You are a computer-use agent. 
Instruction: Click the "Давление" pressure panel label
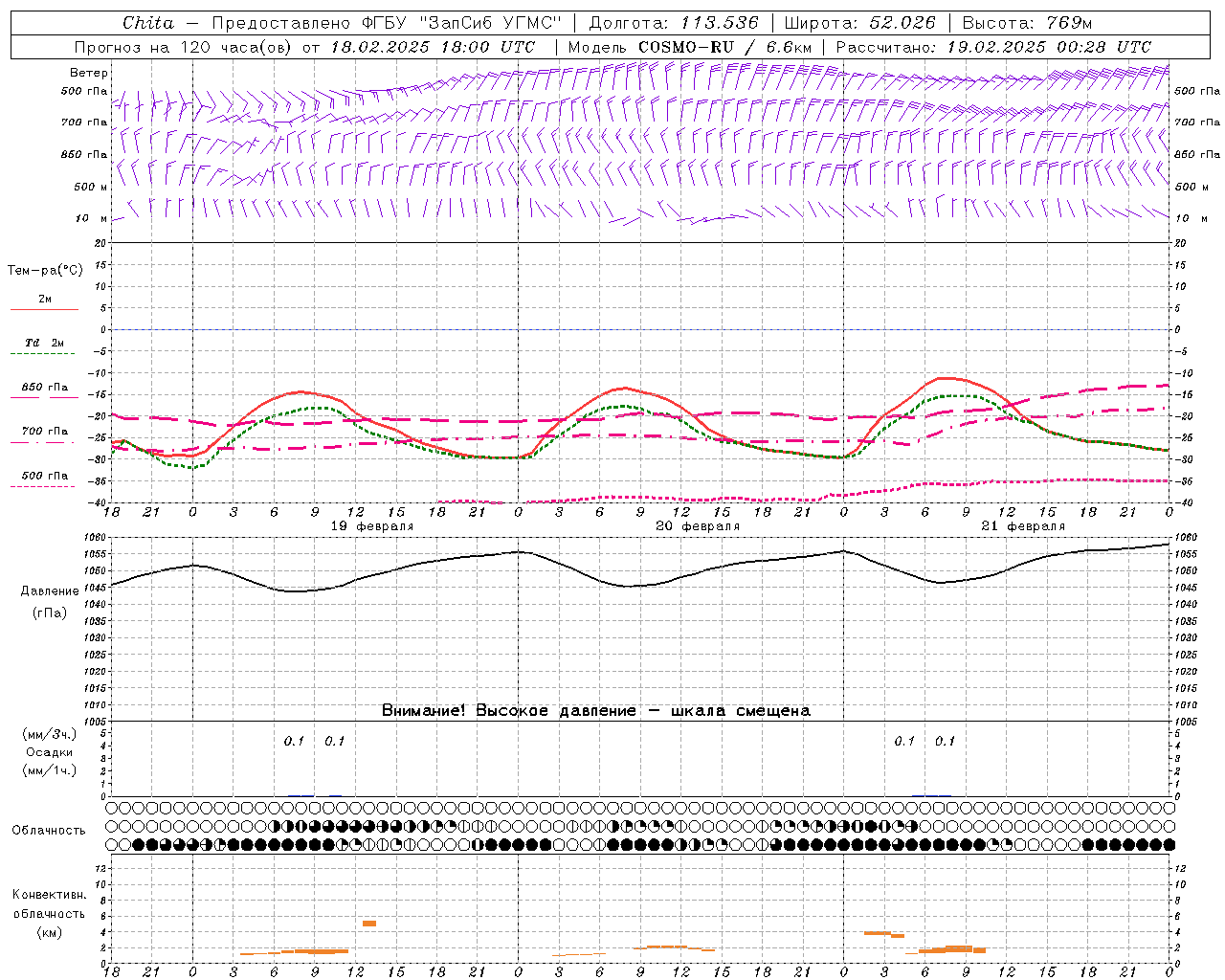click(x=50, y=591)
